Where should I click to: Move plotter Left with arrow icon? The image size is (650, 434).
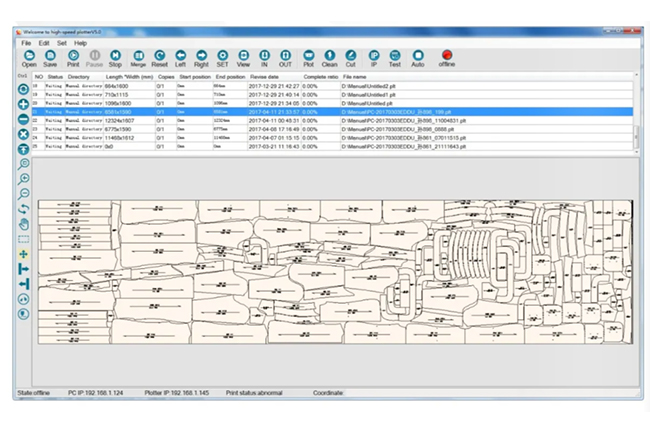tap(180, 57)
